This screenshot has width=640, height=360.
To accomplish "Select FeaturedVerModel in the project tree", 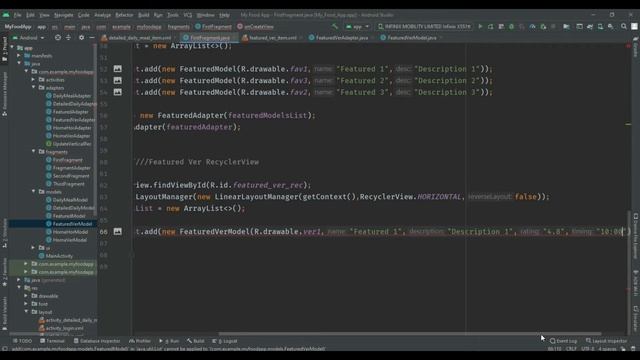I will (x=72, y=224).
